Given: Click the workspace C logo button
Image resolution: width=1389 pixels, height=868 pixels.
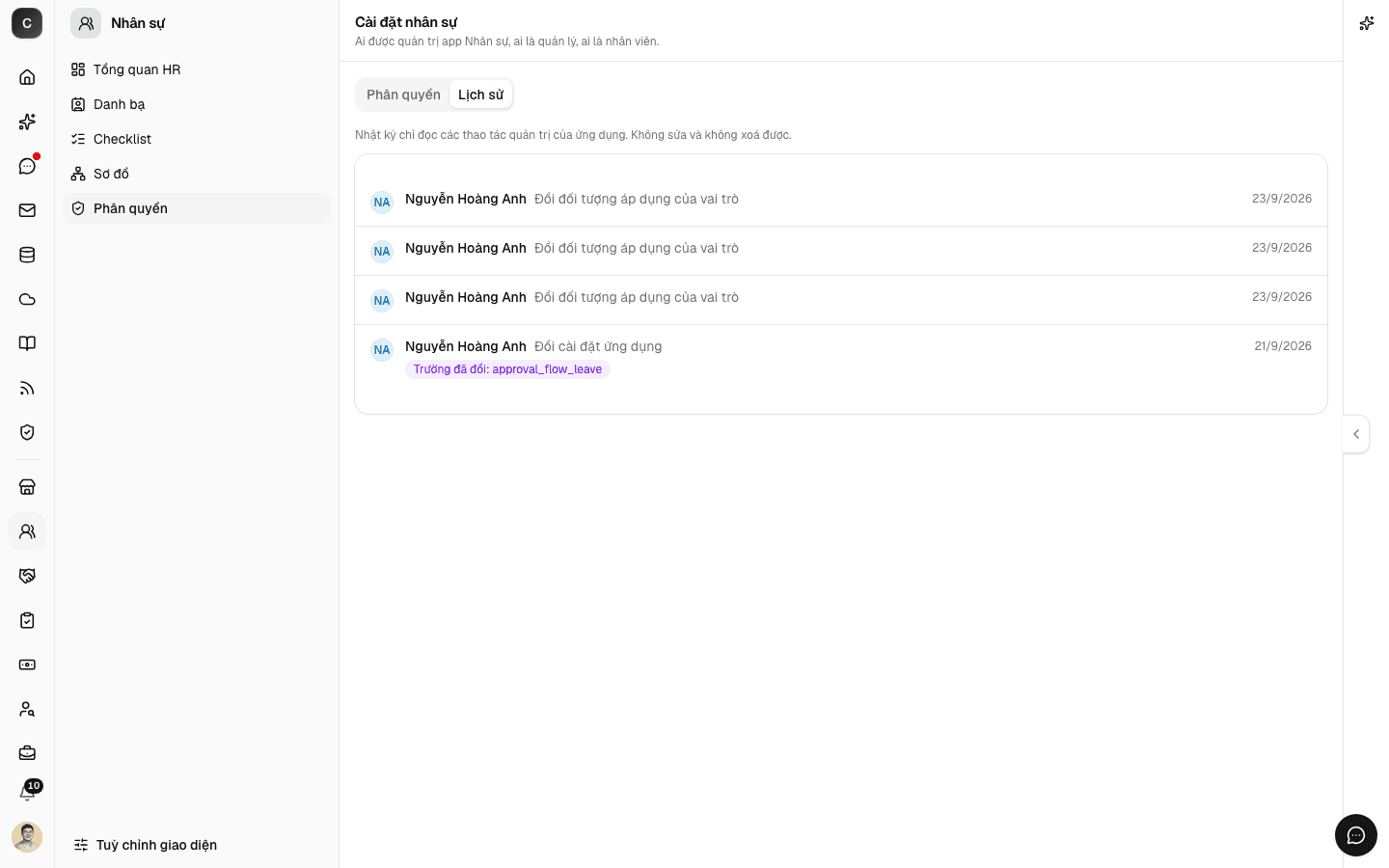Looking at the screenshot, I should [27, 23].
